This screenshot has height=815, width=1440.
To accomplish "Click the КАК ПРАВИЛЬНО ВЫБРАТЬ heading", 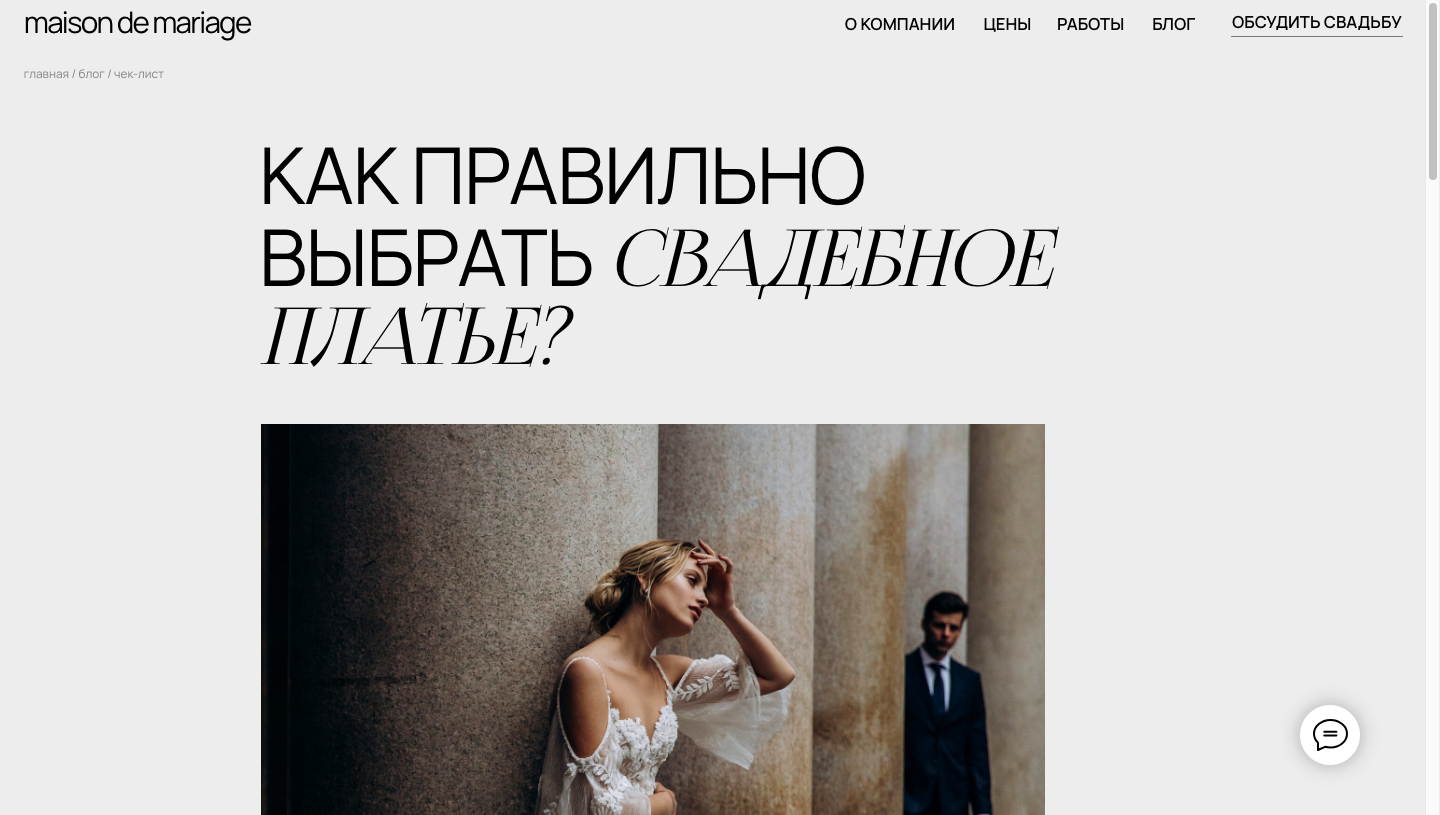I will pos(561,216).
